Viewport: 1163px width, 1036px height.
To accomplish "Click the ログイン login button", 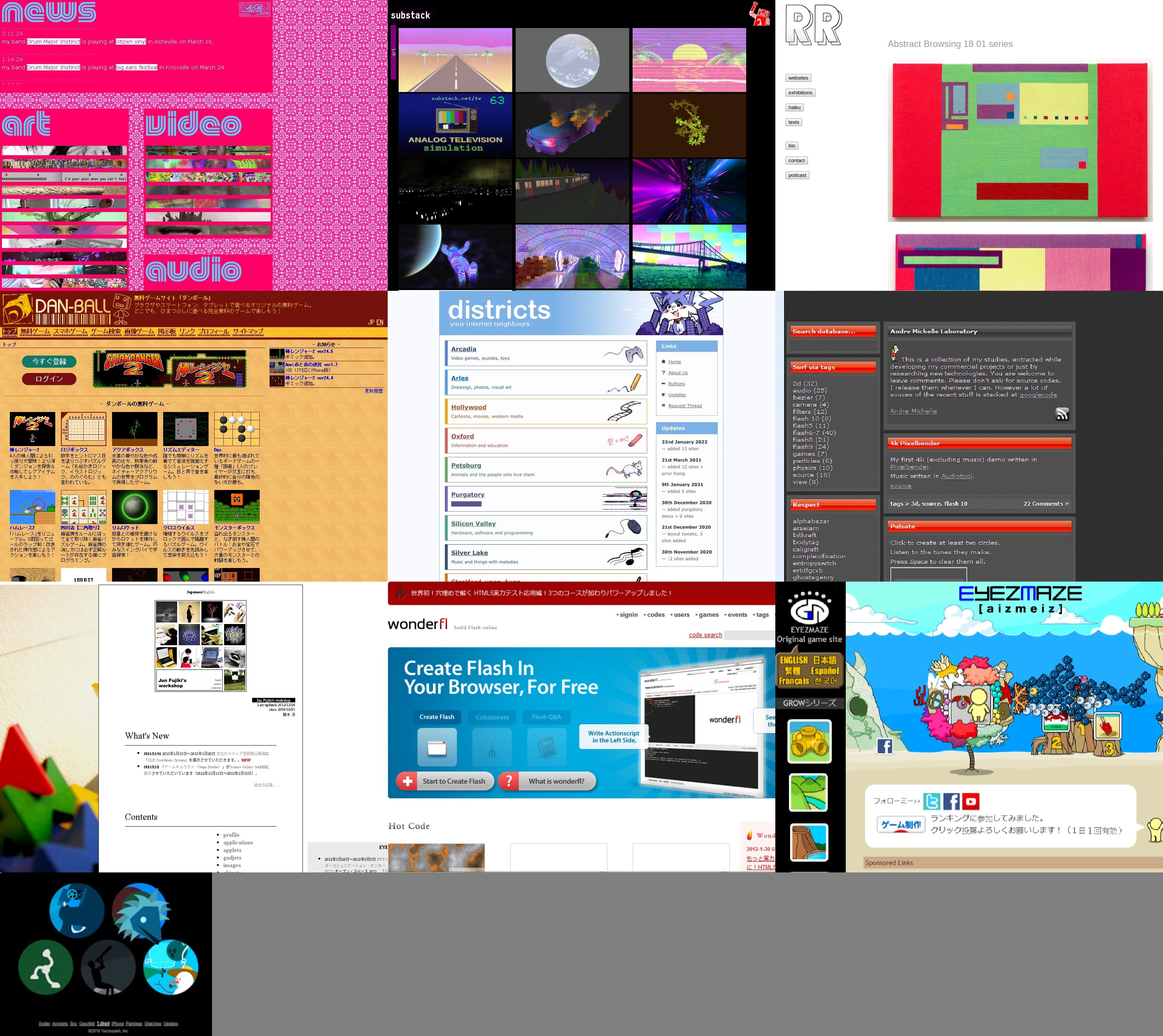I will tap(49, 379).
